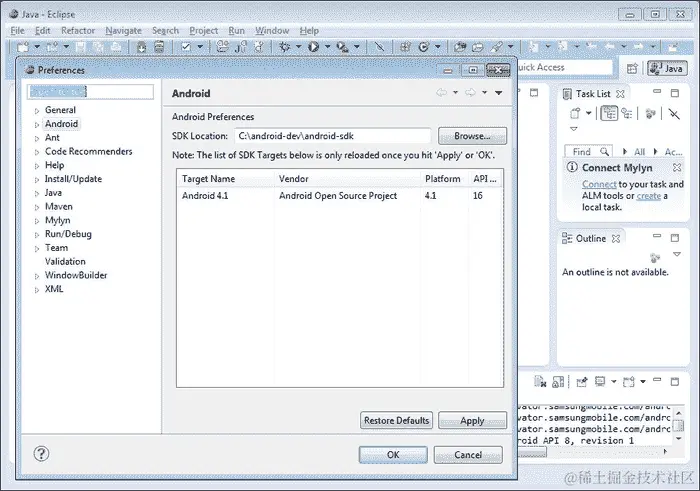The width and height of the screenshot is (700, 491).
Task: Click Focus on Workweek icon in Task List
Action: click(650, 113)
